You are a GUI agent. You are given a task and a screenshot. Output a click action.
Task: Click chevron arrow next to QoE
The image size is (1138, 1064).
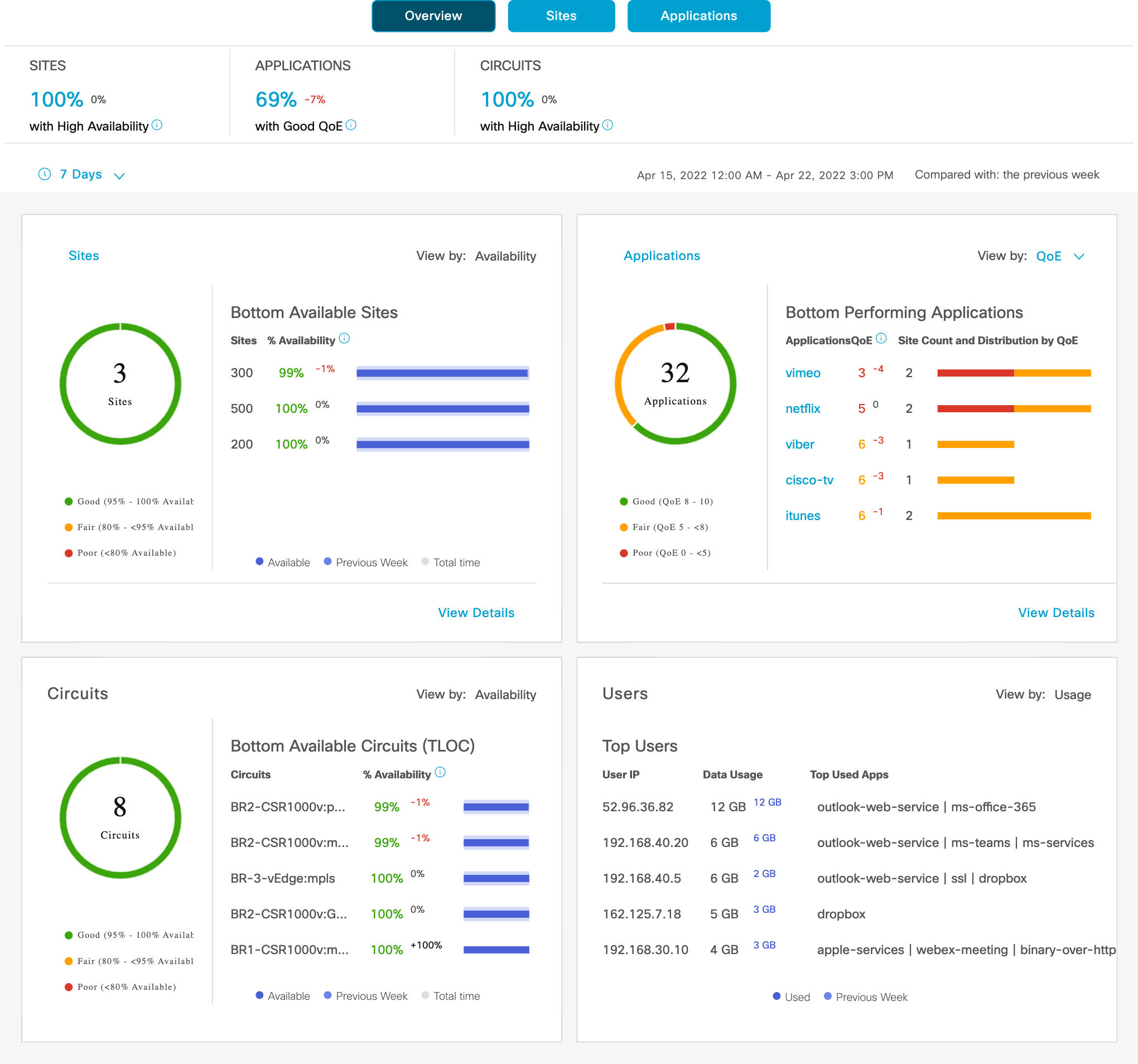(1079, 257)
